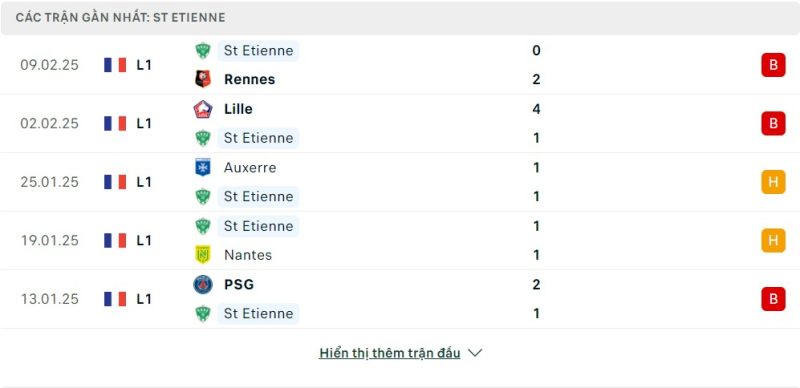Click score 4 in Lille match row
The height and width of the screenshot is (388, 800).
(536, 109)
